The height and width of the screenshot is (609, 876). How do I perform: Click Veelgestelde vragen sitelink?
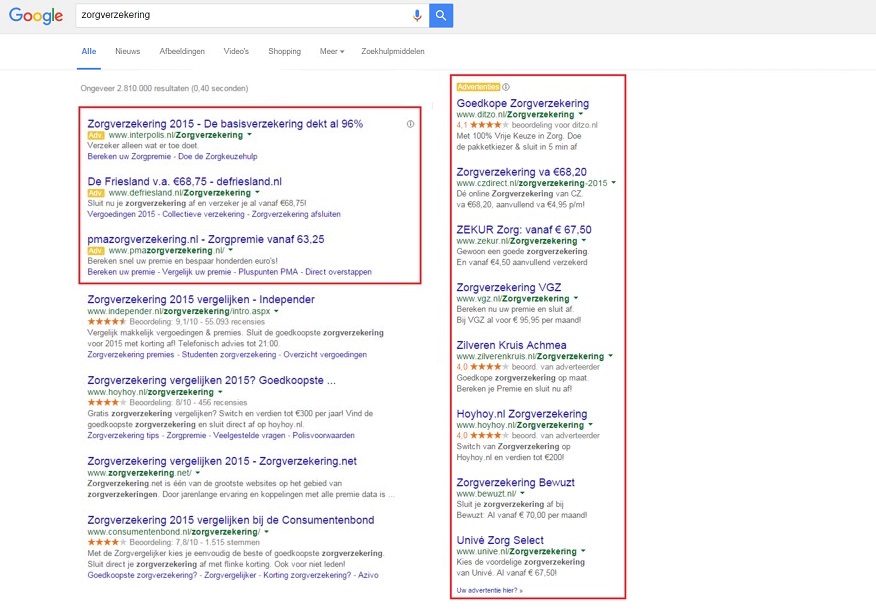[249, 435]
